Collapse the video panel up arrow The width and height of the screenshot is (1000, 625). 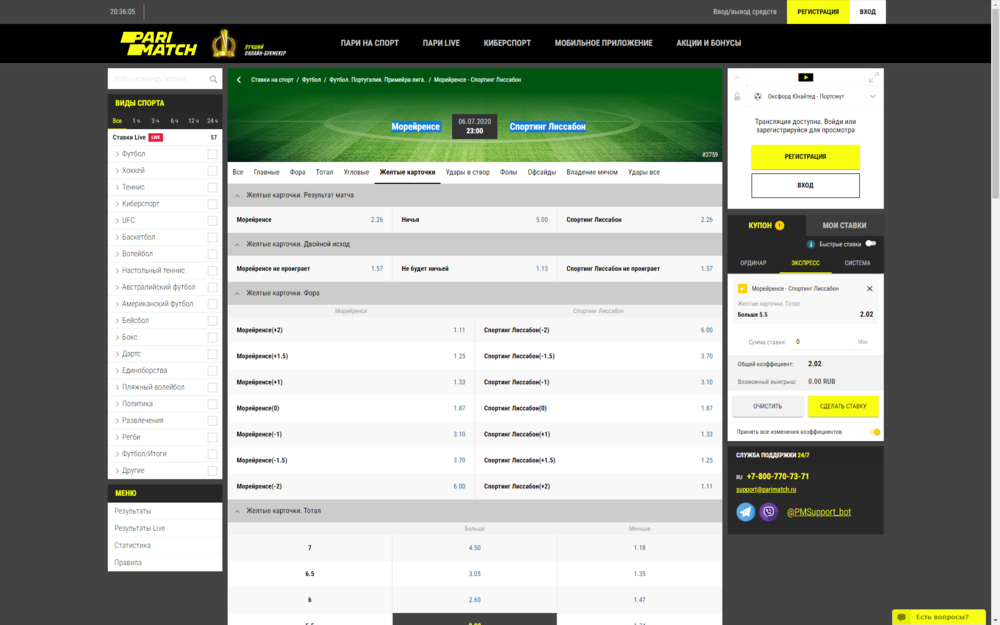pos(737,78)
